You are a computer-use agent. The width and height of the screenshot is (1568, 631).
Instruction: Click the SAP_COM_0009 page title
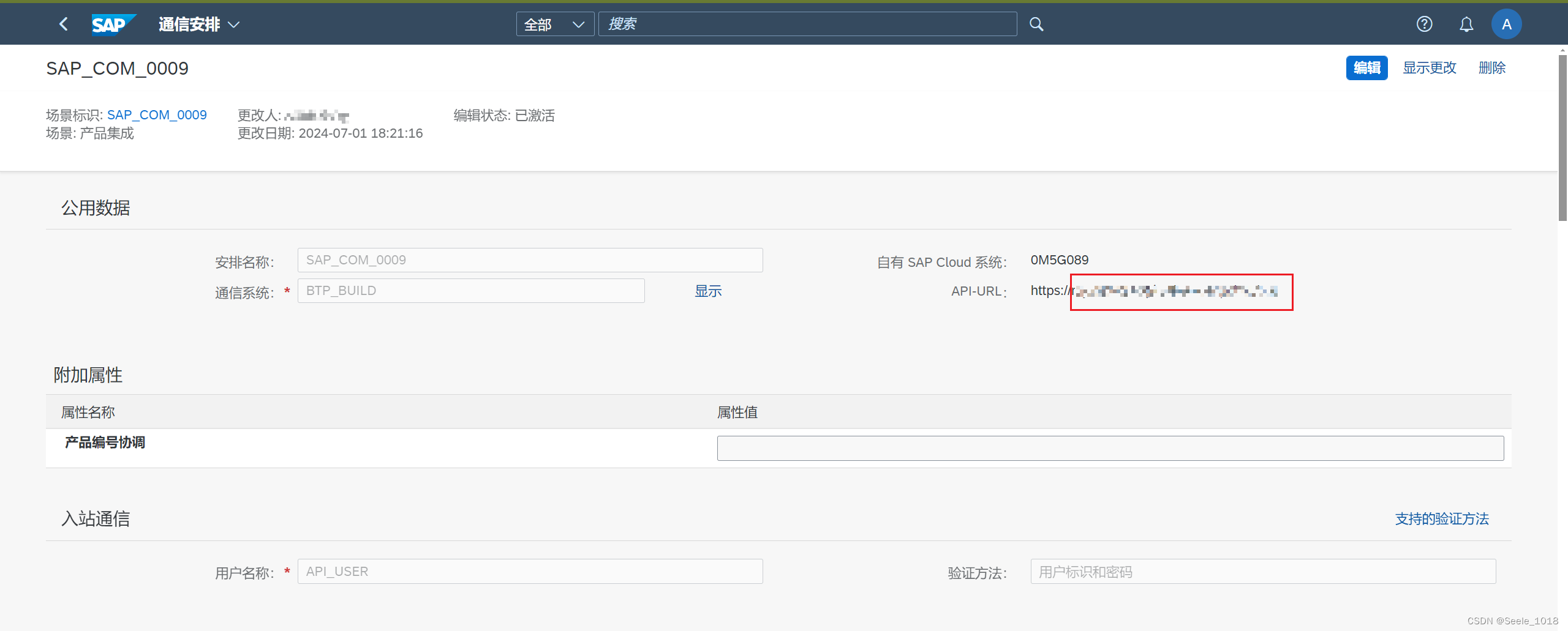pyautogui.click(x=118, y=69)
